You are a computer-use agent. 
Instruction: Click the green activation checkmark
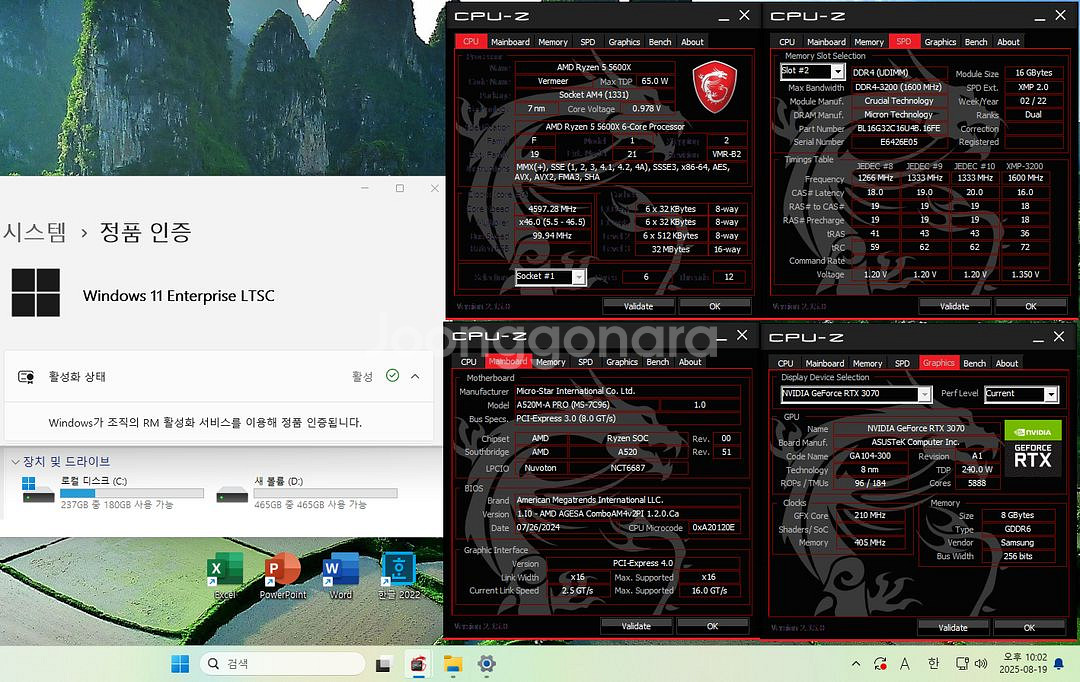tap(393, 375)
